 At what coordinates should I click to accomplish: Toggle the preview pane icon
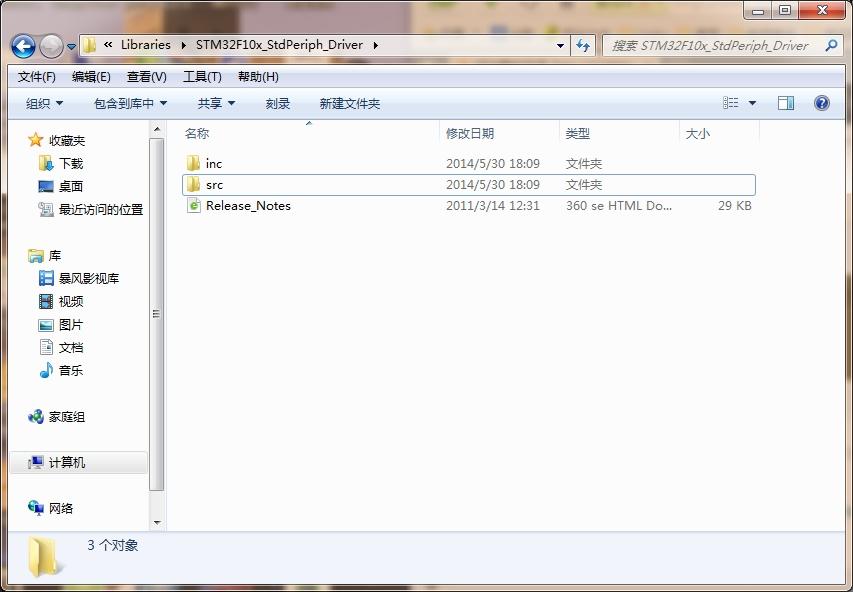tap(786, 103)
